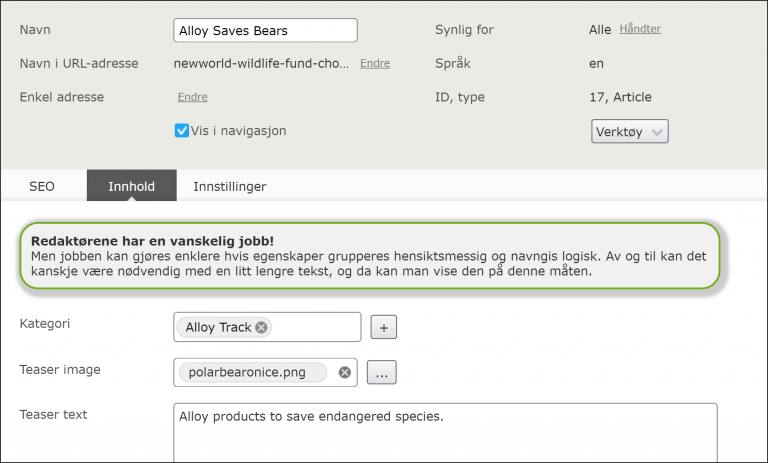The width and height of the screenshot is (768, 463).
Task: Focus the Navn field with Alloy Saves Bears
Action: point(265,30)
